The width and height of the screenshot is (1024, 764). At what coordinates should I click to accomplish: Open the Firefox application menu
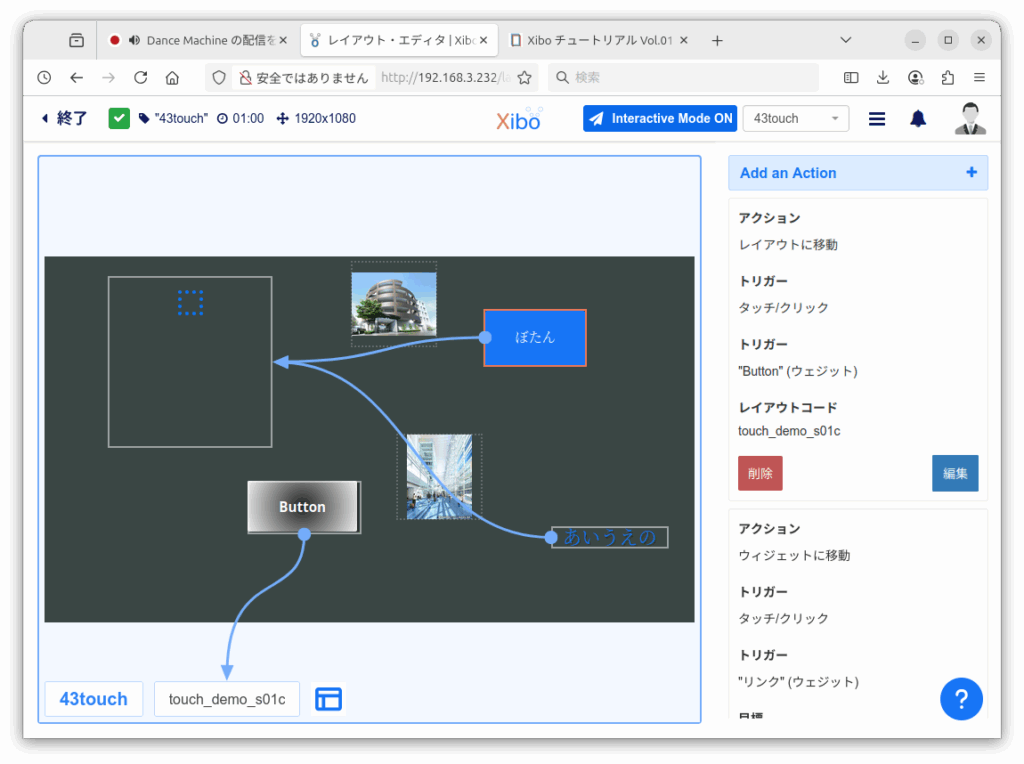click(x=979, y=78)
